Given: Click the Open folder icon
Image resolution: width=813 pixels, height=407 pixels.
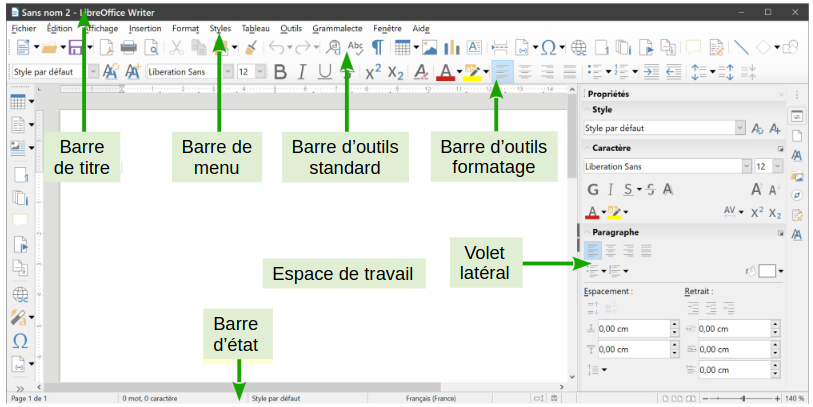Looking at the screenshot, I should 49,48.
